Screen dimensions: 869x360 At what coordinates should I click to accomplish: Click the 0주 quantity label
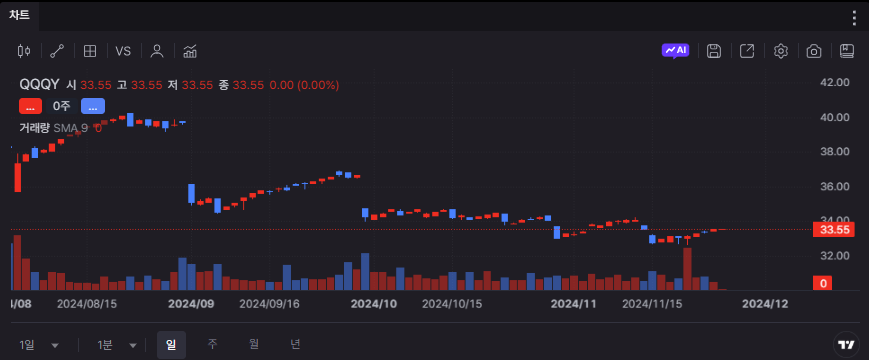[62, 106]
